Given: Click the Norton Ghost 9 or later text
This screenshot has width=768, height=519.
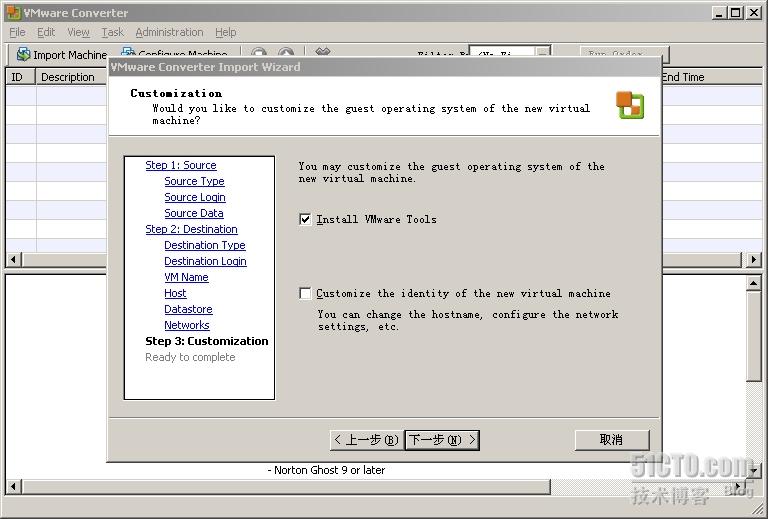Looking at the screenshot, I should point(329,470).
